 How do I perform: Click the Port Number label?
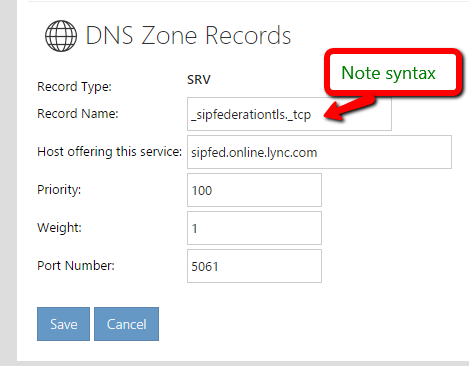pos(76,266)
